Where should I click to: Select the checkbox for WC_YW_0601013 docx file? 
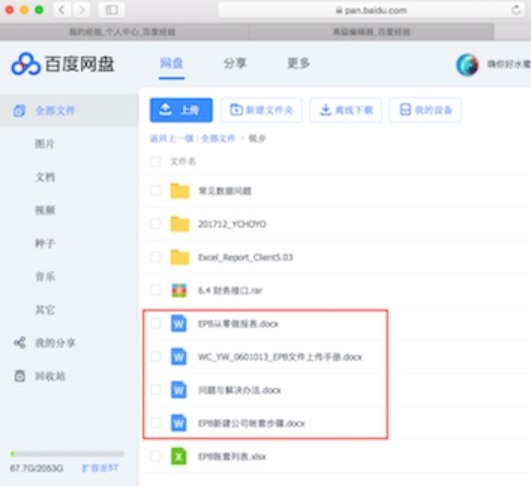pyautogui.click(x=155, y=356)
